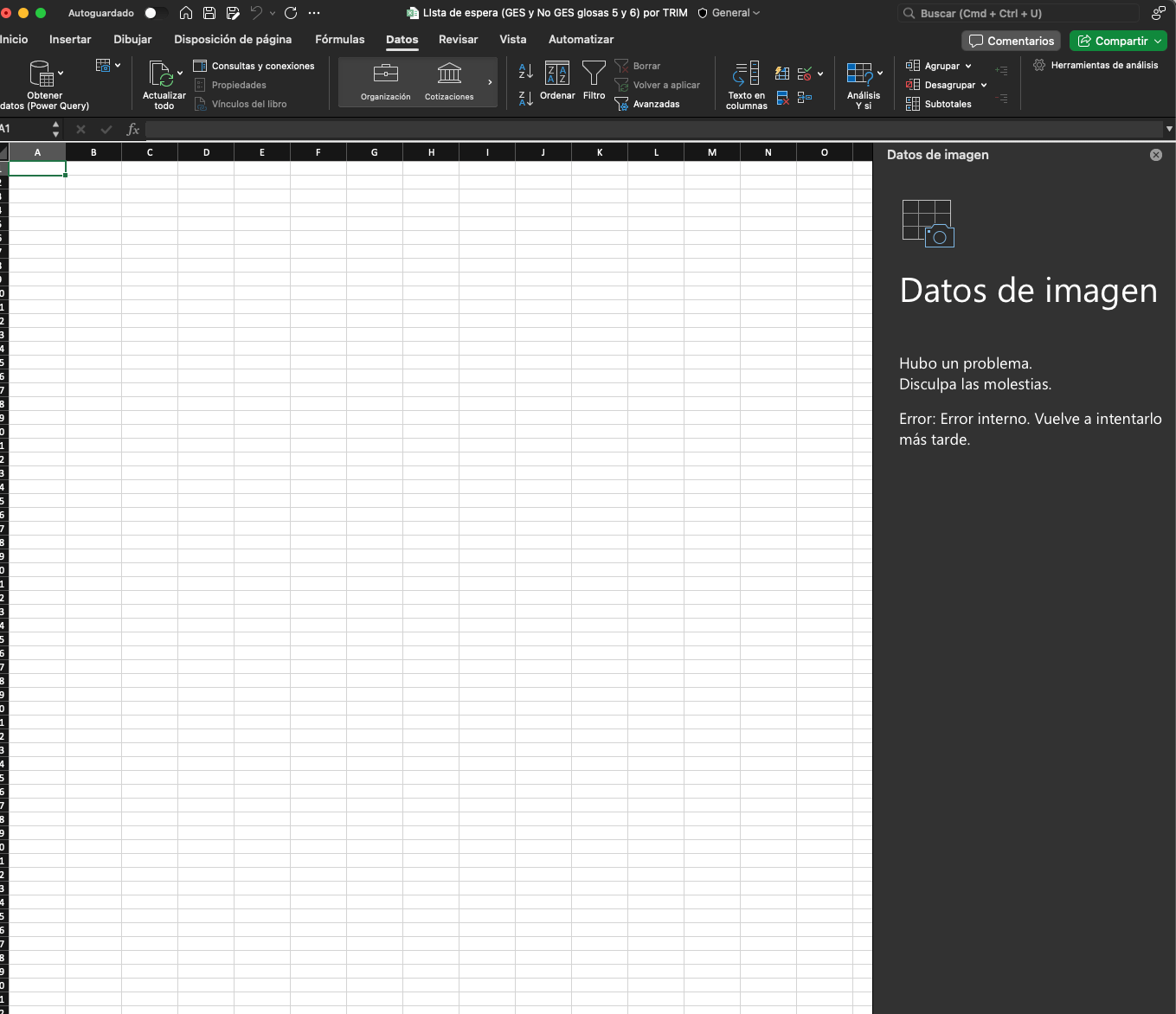Select the Organización data type
Screen dimensions: 1176x1014
[x=386, y=82]
